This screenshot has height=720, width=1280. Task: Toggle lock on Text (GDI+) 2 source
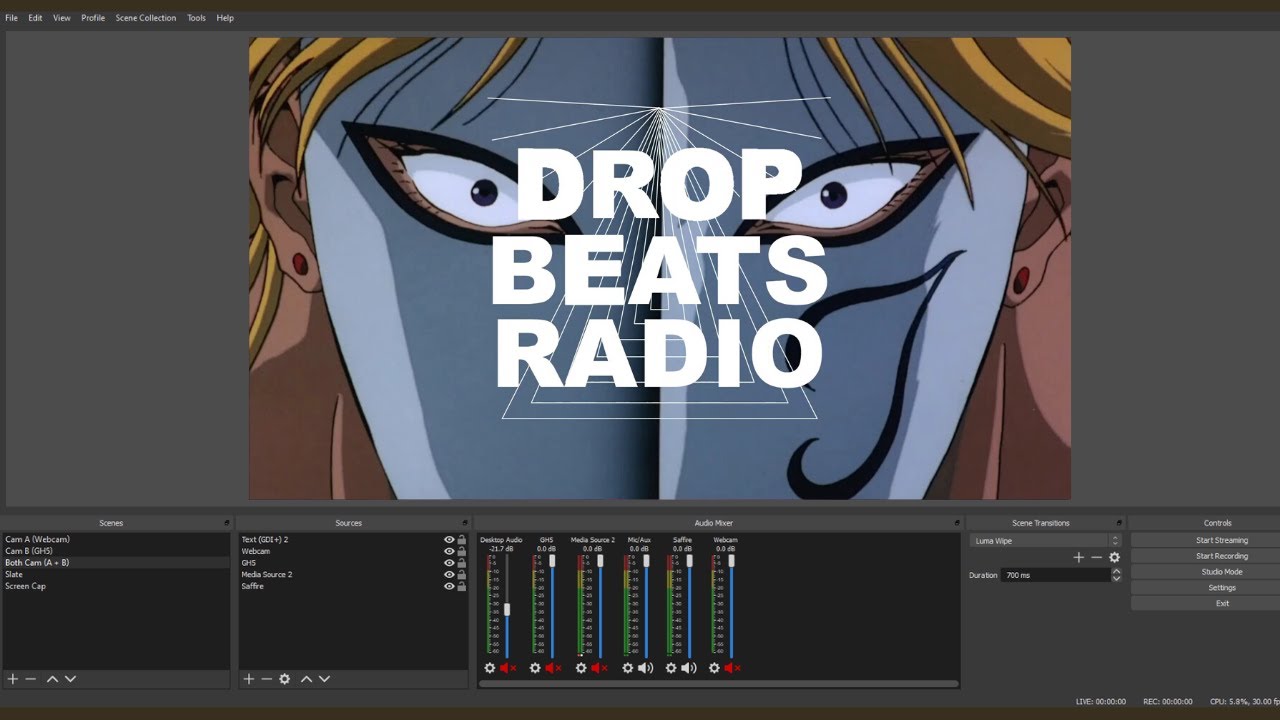pyautogui.click(x=462, y=540)
